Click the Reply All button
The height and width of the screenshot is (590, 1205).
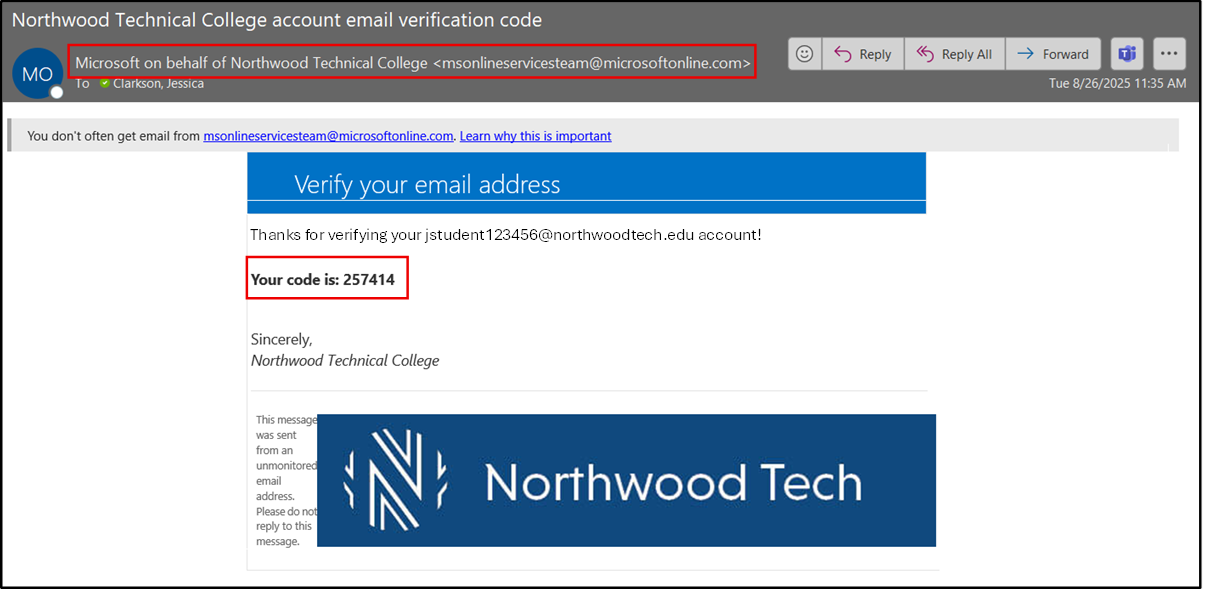(954, 54)
